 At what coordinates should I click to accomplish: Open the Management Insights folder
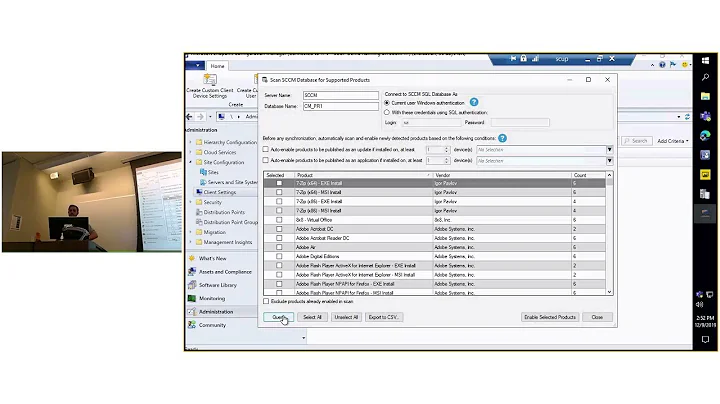[227, 242]
